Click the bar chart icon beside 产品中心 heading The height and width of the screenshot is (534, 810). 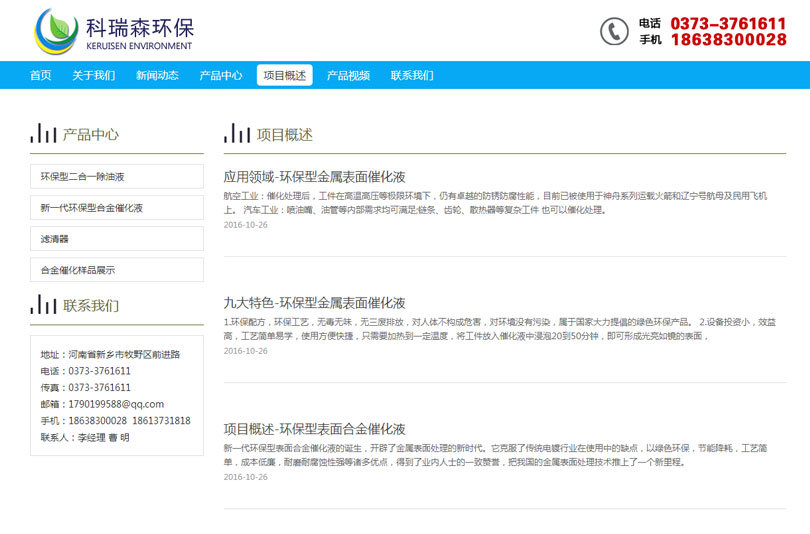tap(43, 133)
